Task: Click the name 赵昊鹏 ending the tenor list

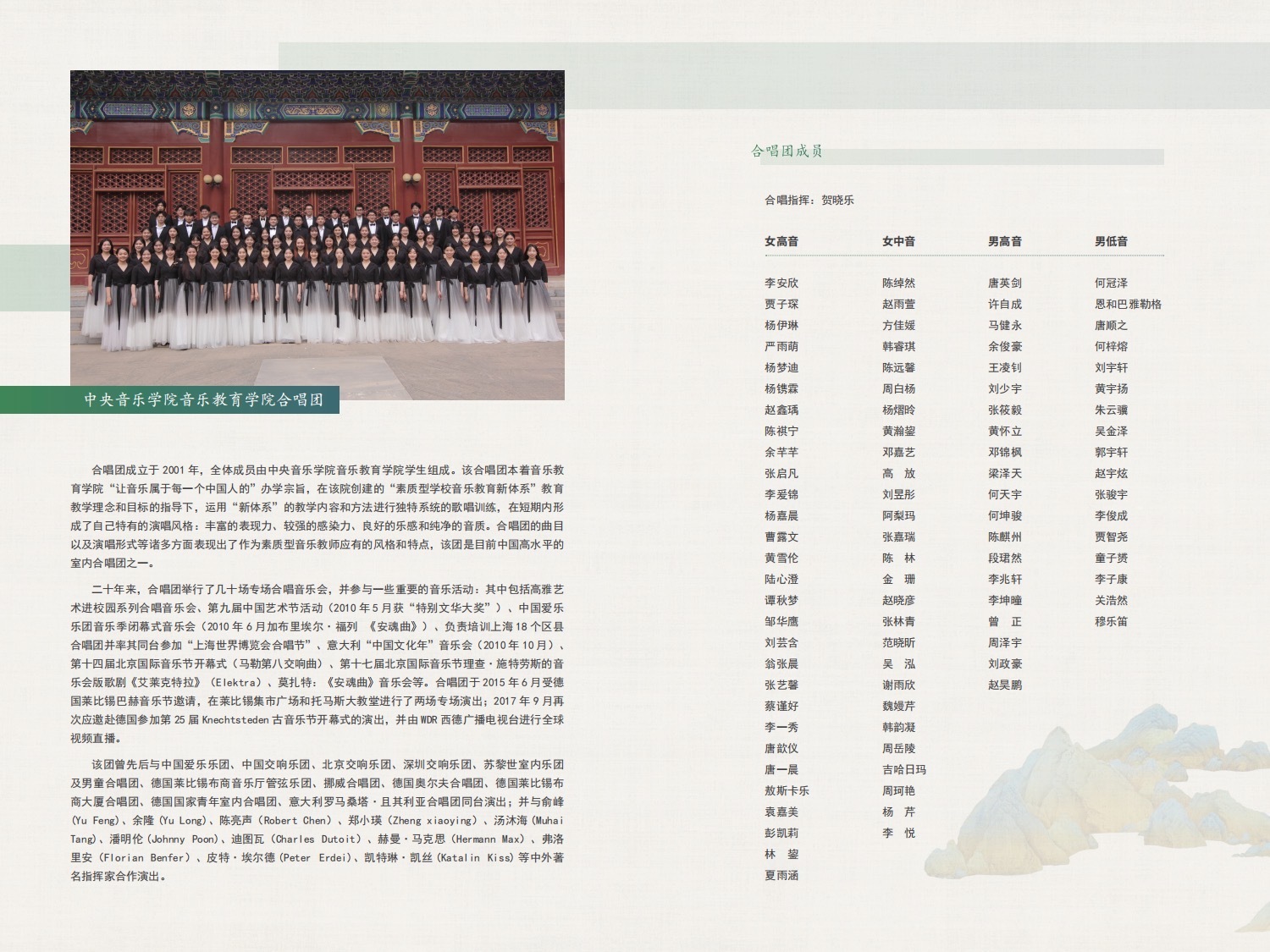Action: [x=1004, y=685]
